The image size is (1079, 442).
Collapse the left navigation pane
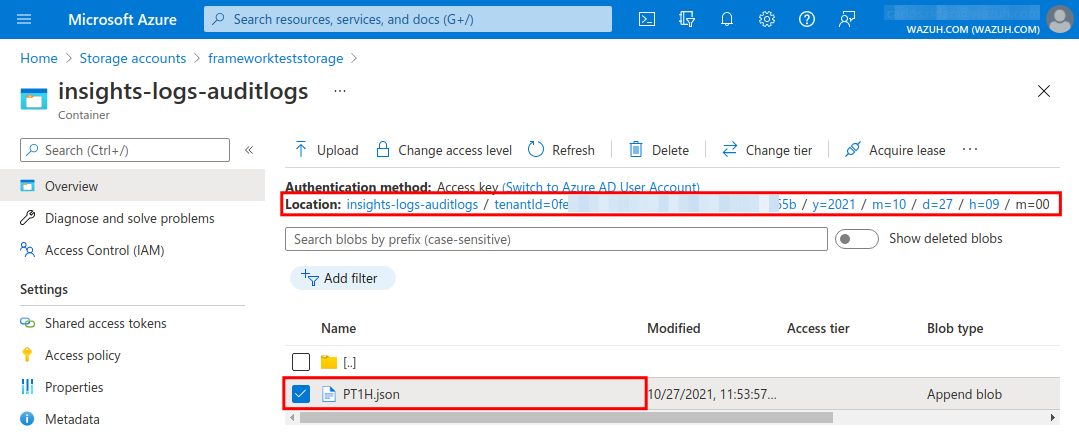tap(249, 150)
